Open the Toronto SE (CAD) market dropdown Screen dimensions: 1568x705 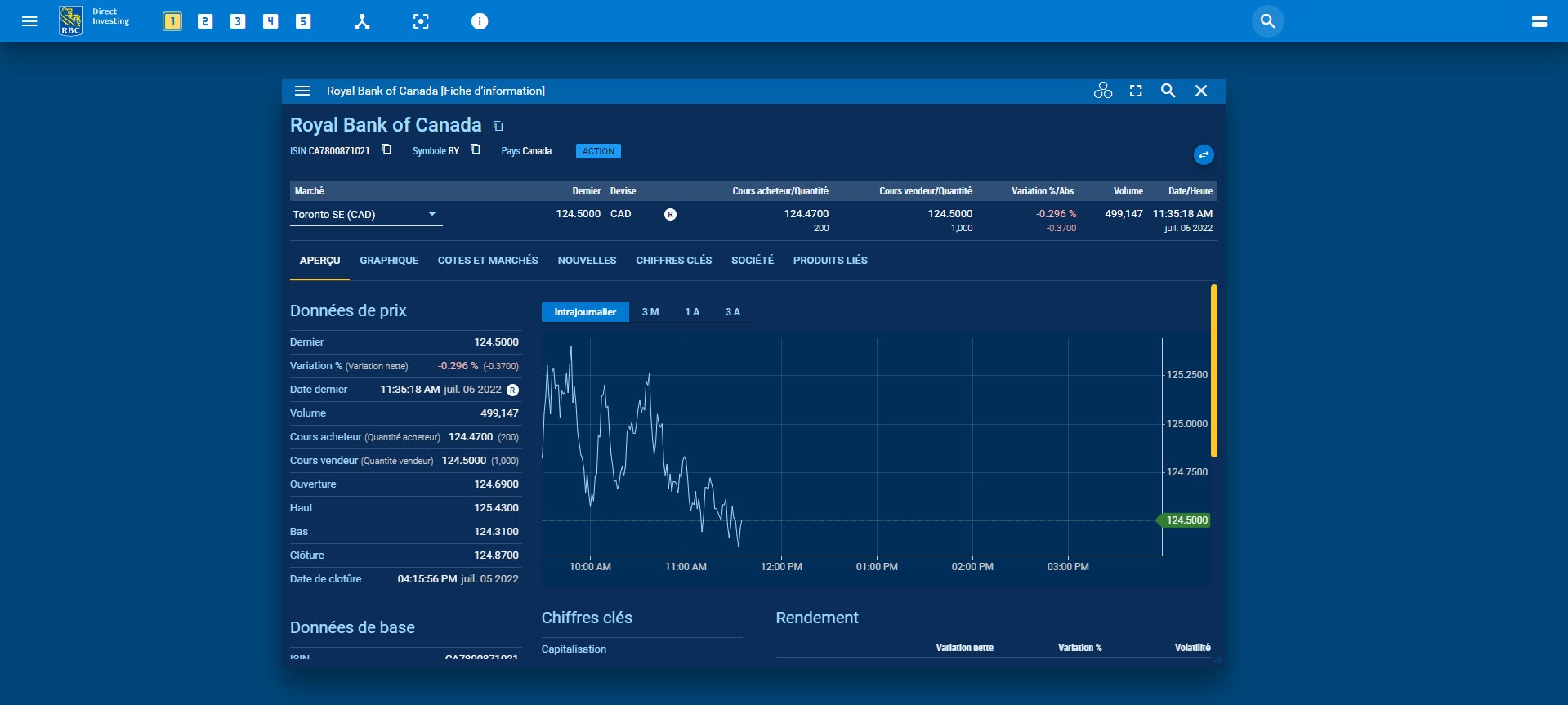tap(366, 215)
